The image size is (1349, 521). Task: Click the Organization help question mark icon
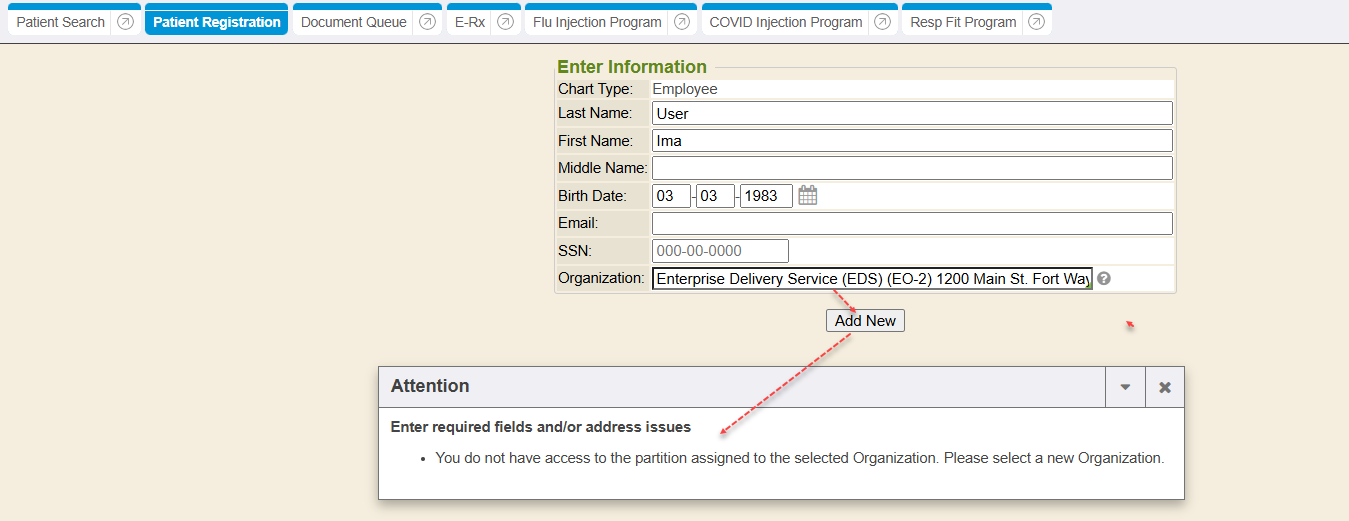click(1104, 279)
